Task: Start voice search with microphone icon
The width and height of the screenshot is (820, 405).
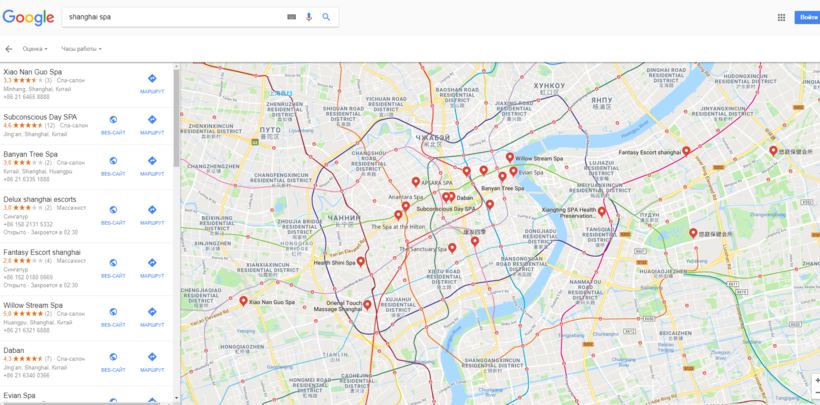Action: pyautogui.click(x=309, y=17)
